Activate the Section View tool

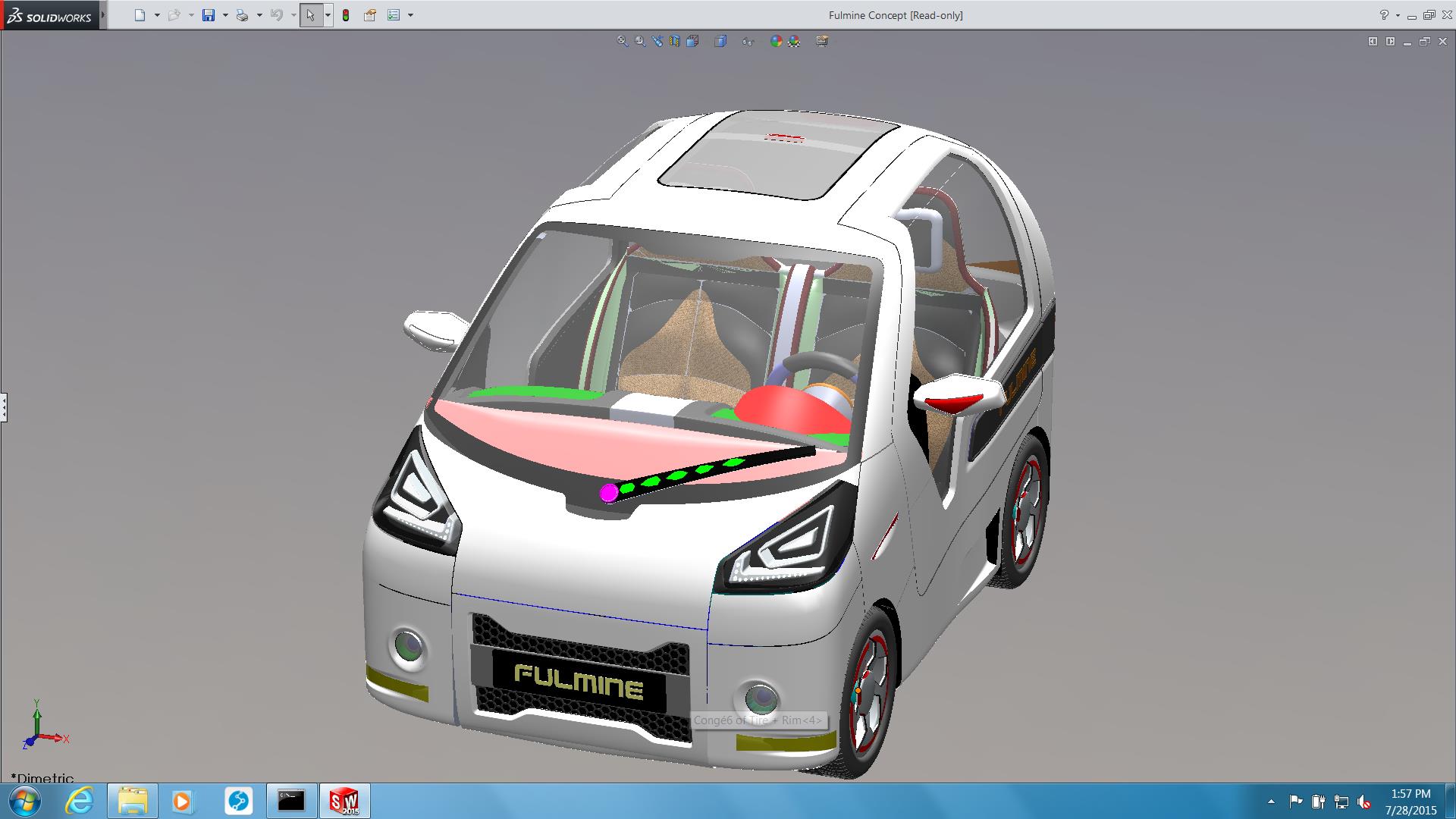[x=675, y=41]
